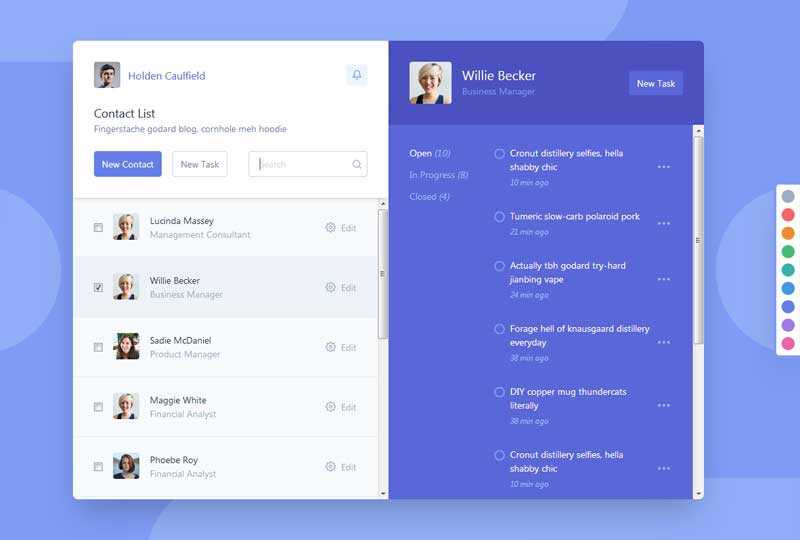The width and height of the screenshot is (800, 540).
Task: Uncheck the Willie Becker checkbox
Action: tap(98, 288)
